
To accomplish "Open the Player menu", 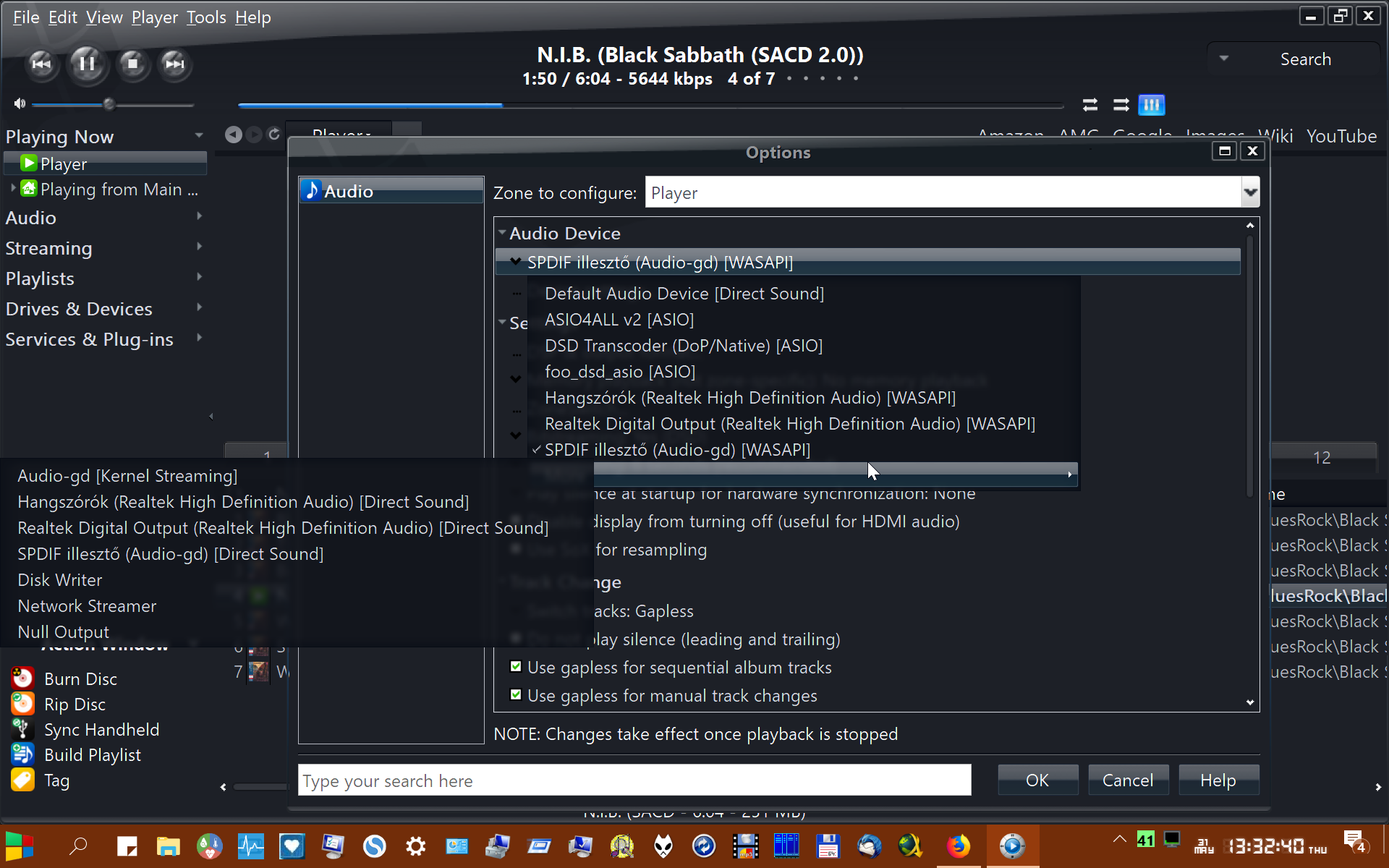I will coord(154,17).
